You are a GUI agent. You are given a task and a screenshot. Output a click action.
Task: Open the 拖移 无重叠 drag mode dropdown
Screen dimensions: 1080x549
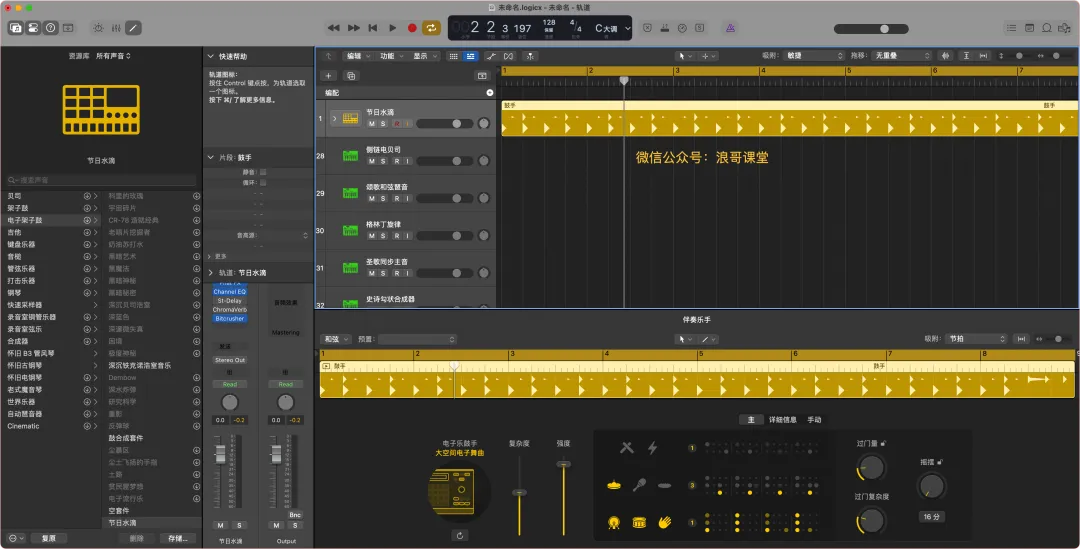click(x=900, y=56)
